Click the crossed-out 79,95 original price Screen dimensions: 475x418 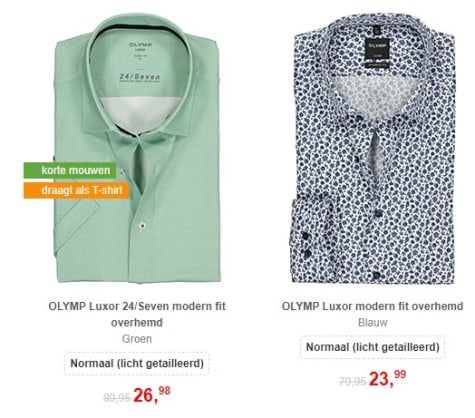point(352,381)
